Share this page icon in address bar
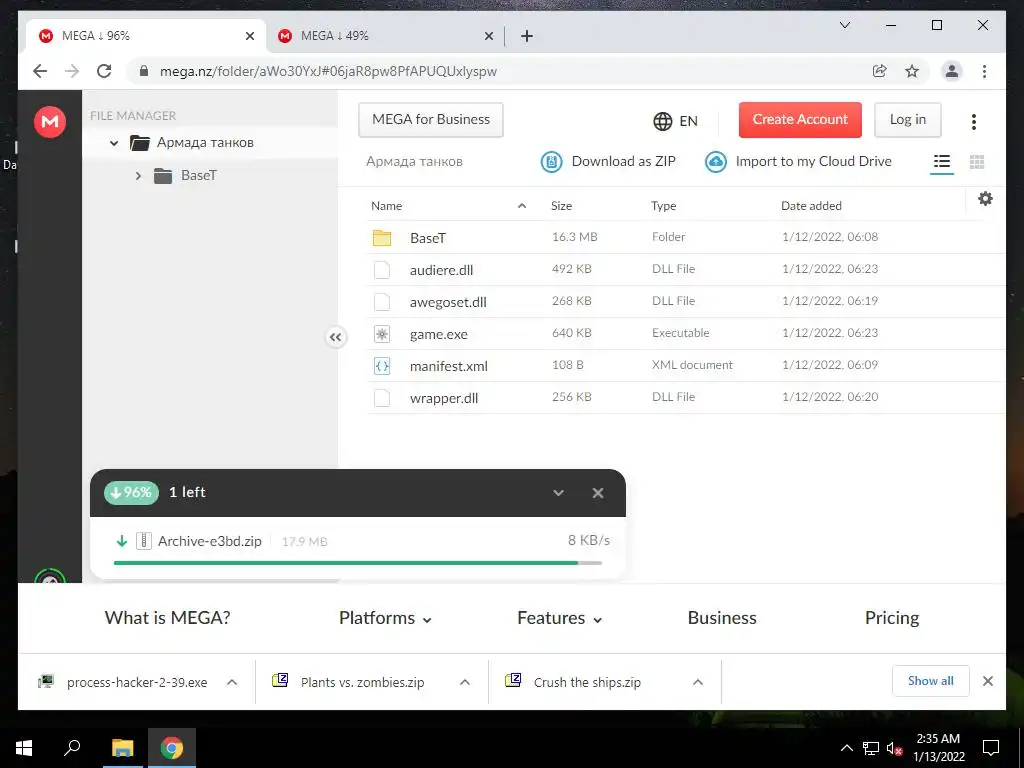 [x=880, y=71]
